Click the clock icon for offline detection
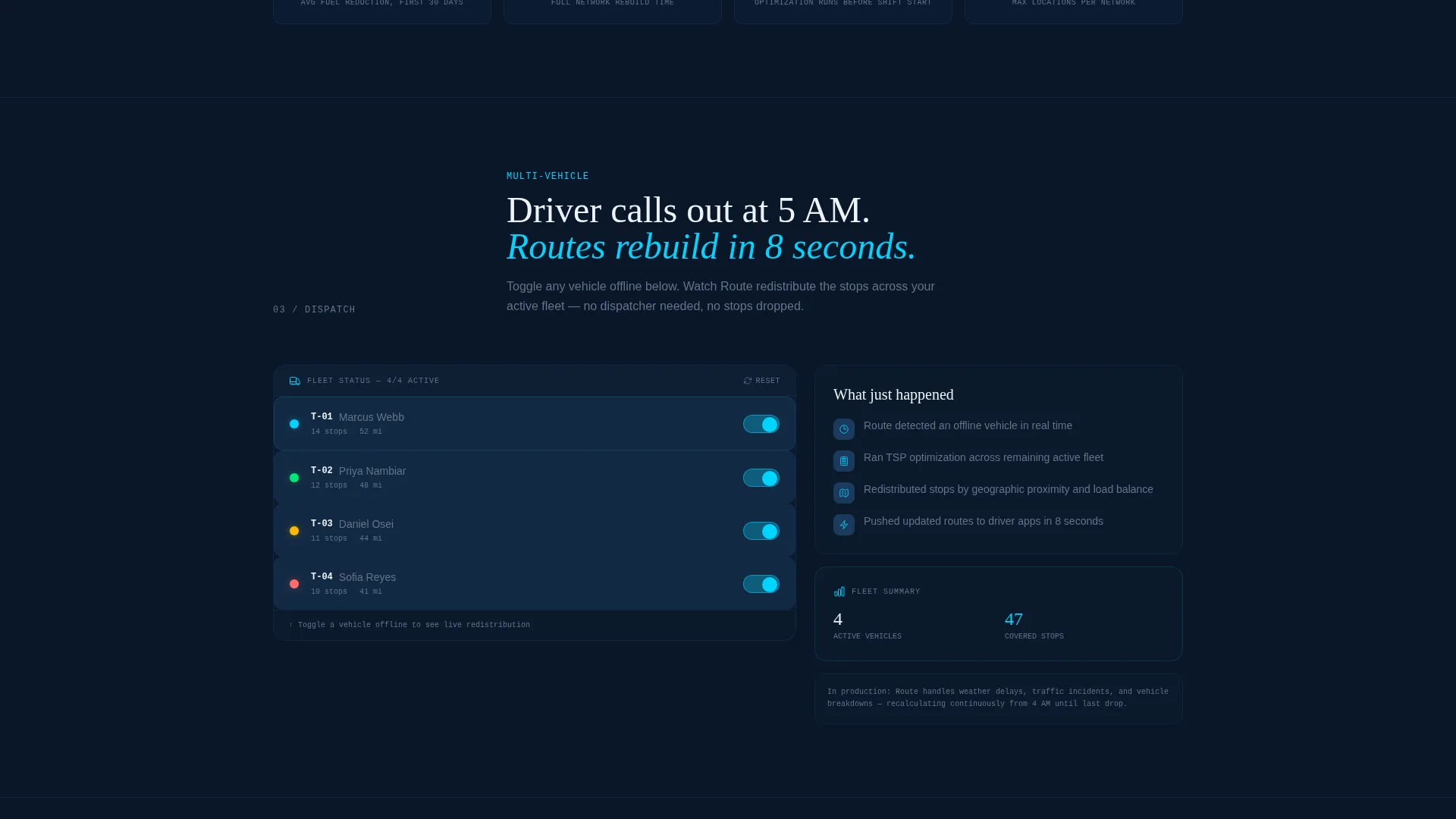The height and width of the screenshot is (819, 1456). (844, 429)
